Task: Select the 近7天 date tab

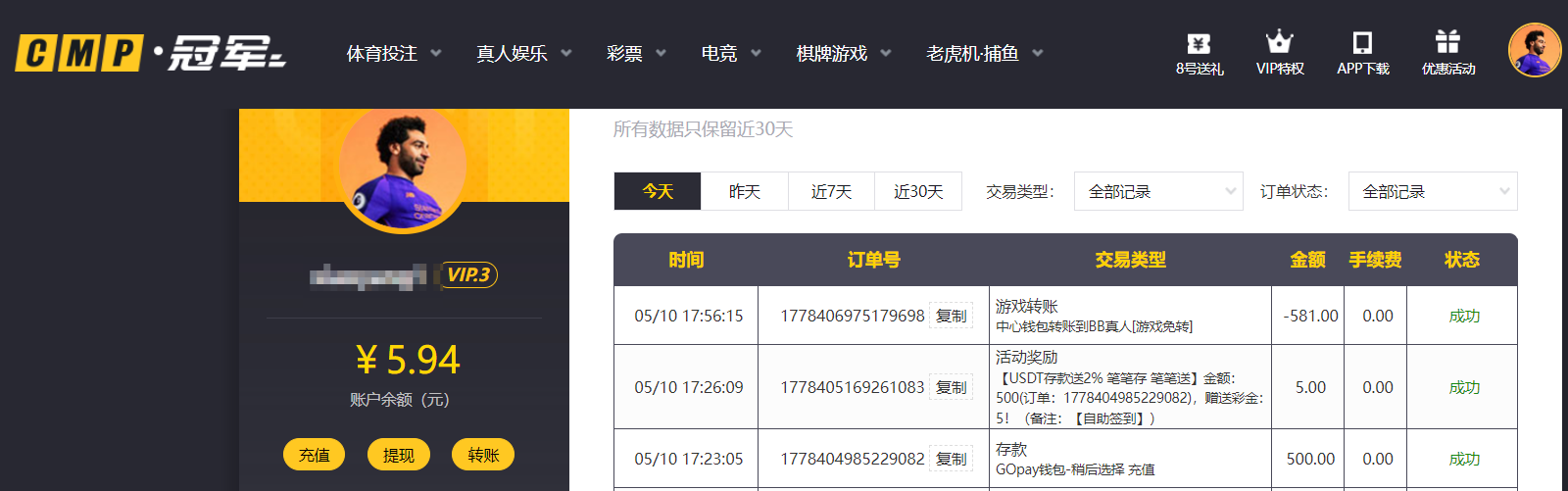Action: click(x=831, y=191)
